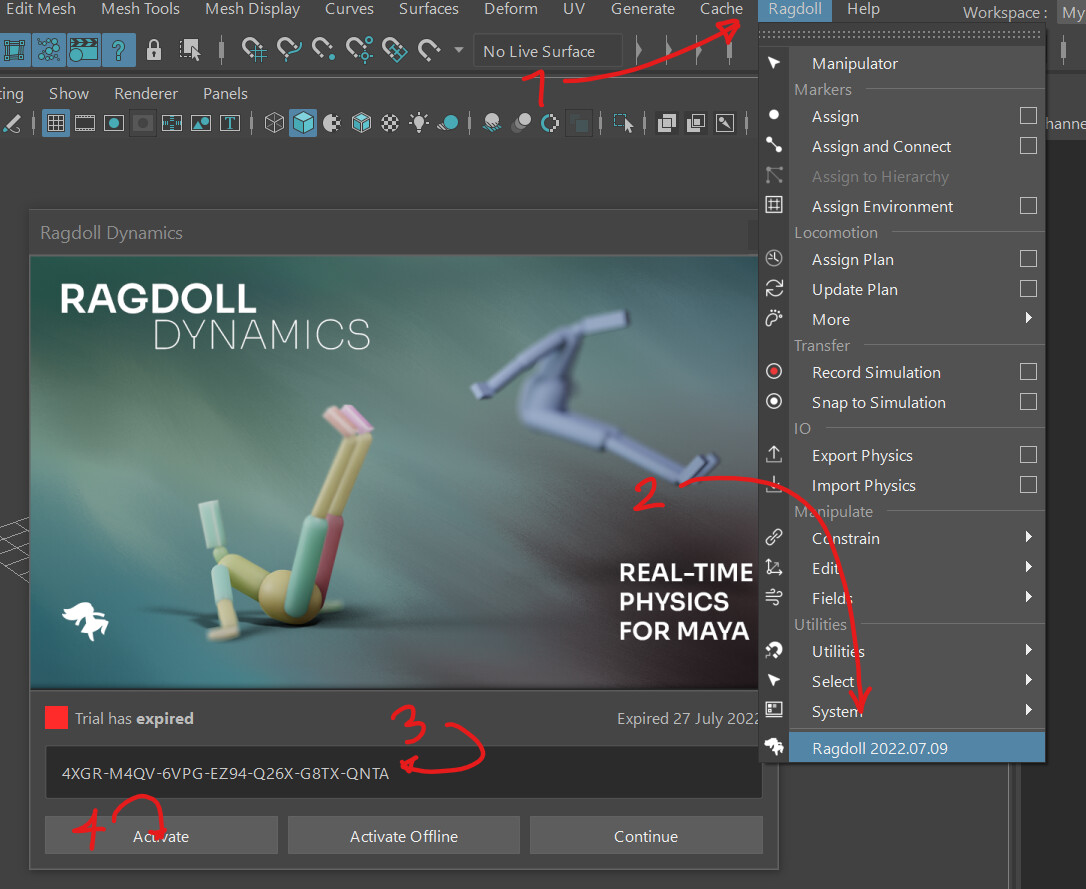Toggle the viewport grid icon

click(55, 123)
